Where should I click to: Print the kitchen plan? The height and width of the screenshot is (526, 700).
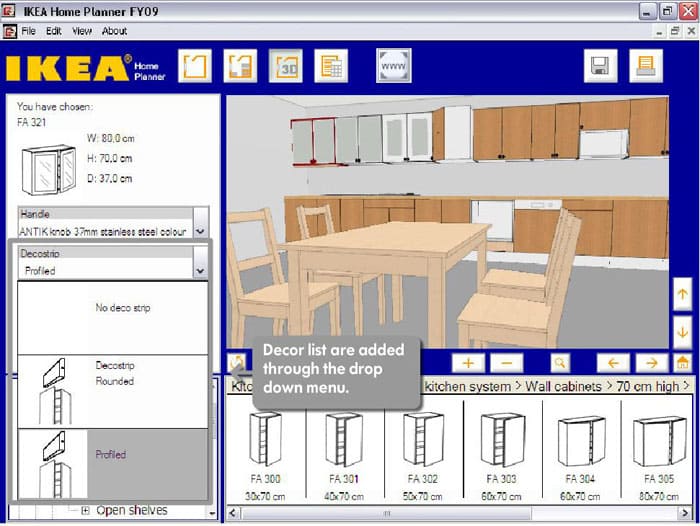point(645,67)
